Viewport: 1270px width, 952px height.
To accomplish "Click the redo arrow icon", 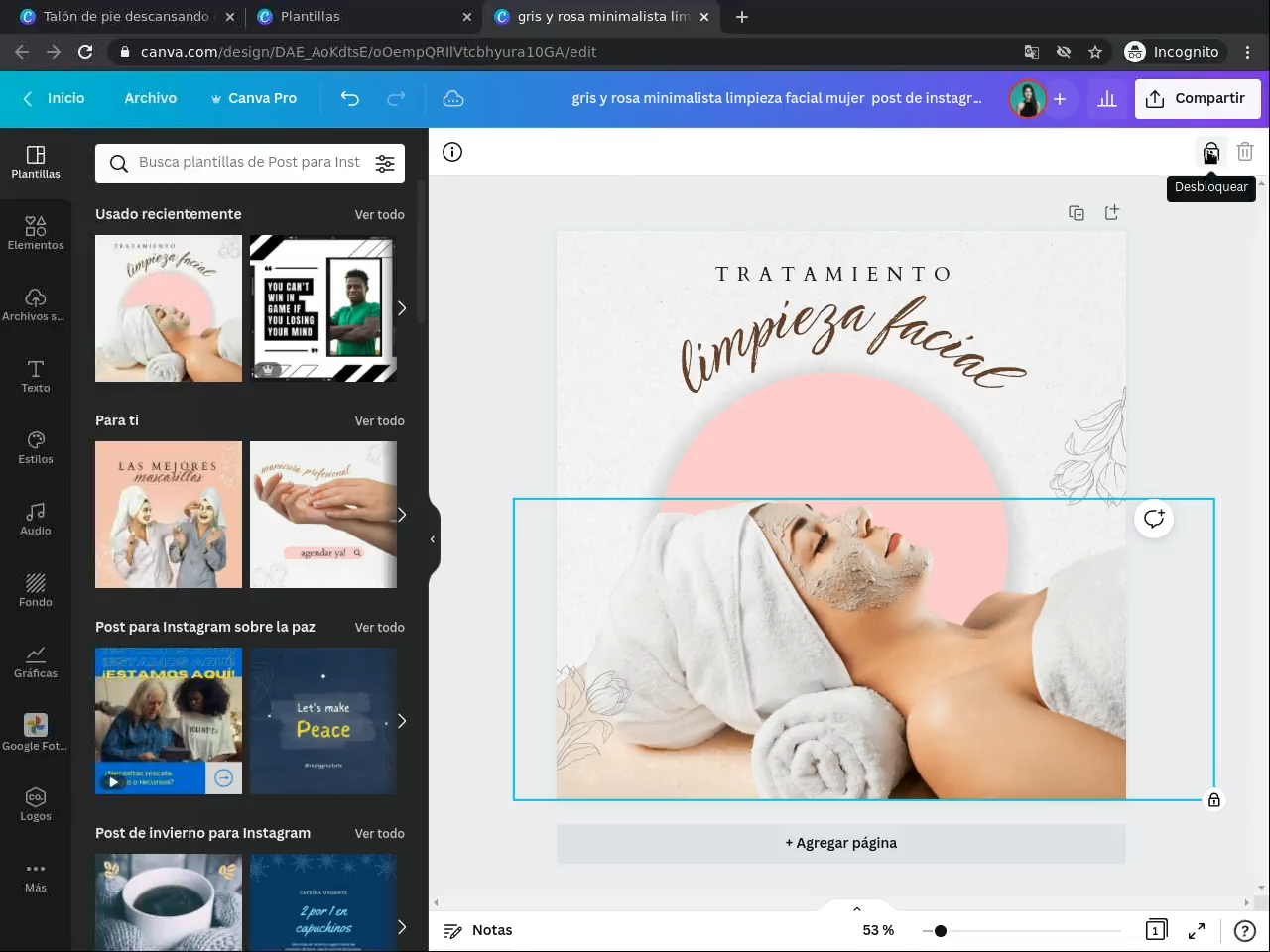I will 396,98.
